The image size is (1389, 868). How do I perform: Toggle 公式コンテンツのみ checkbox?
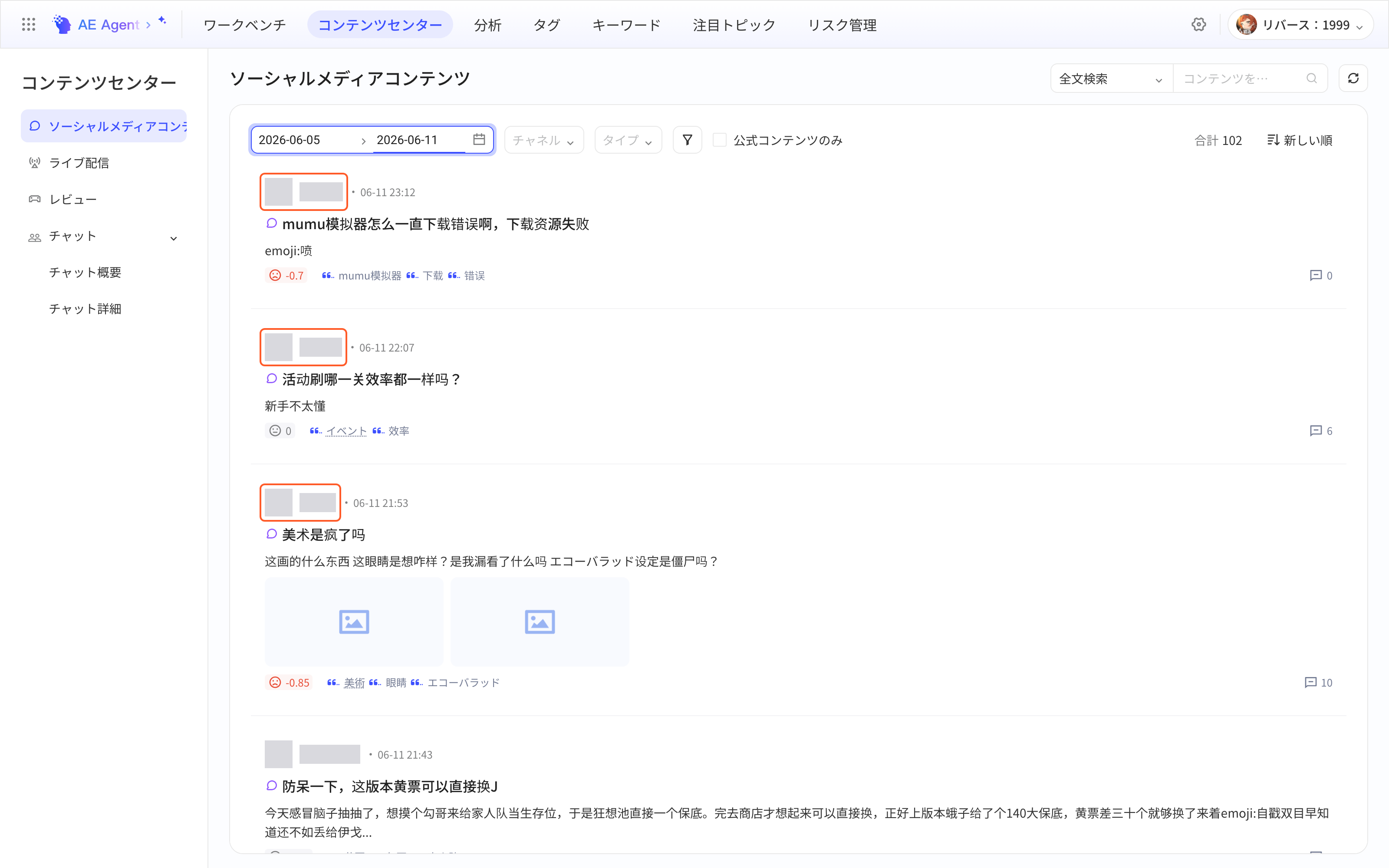(719, 140)
